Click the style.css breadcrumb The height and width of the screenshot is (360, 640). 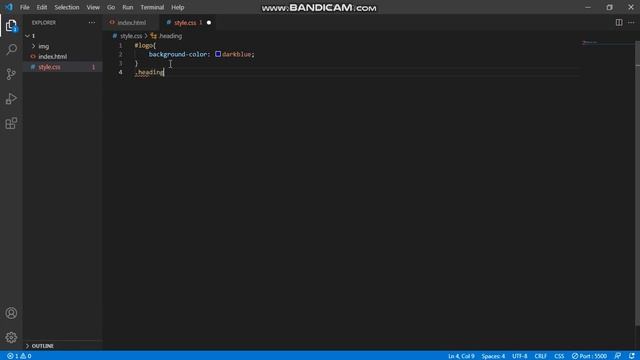click(131, 36)
